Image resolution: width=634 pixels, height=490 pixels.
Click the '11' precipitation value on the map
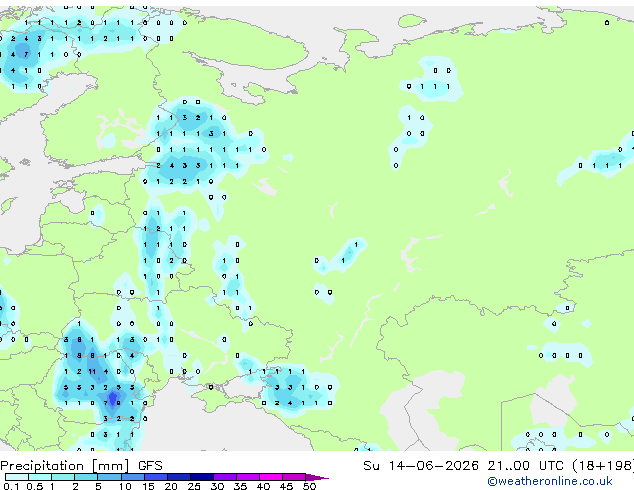click(92, 372)
